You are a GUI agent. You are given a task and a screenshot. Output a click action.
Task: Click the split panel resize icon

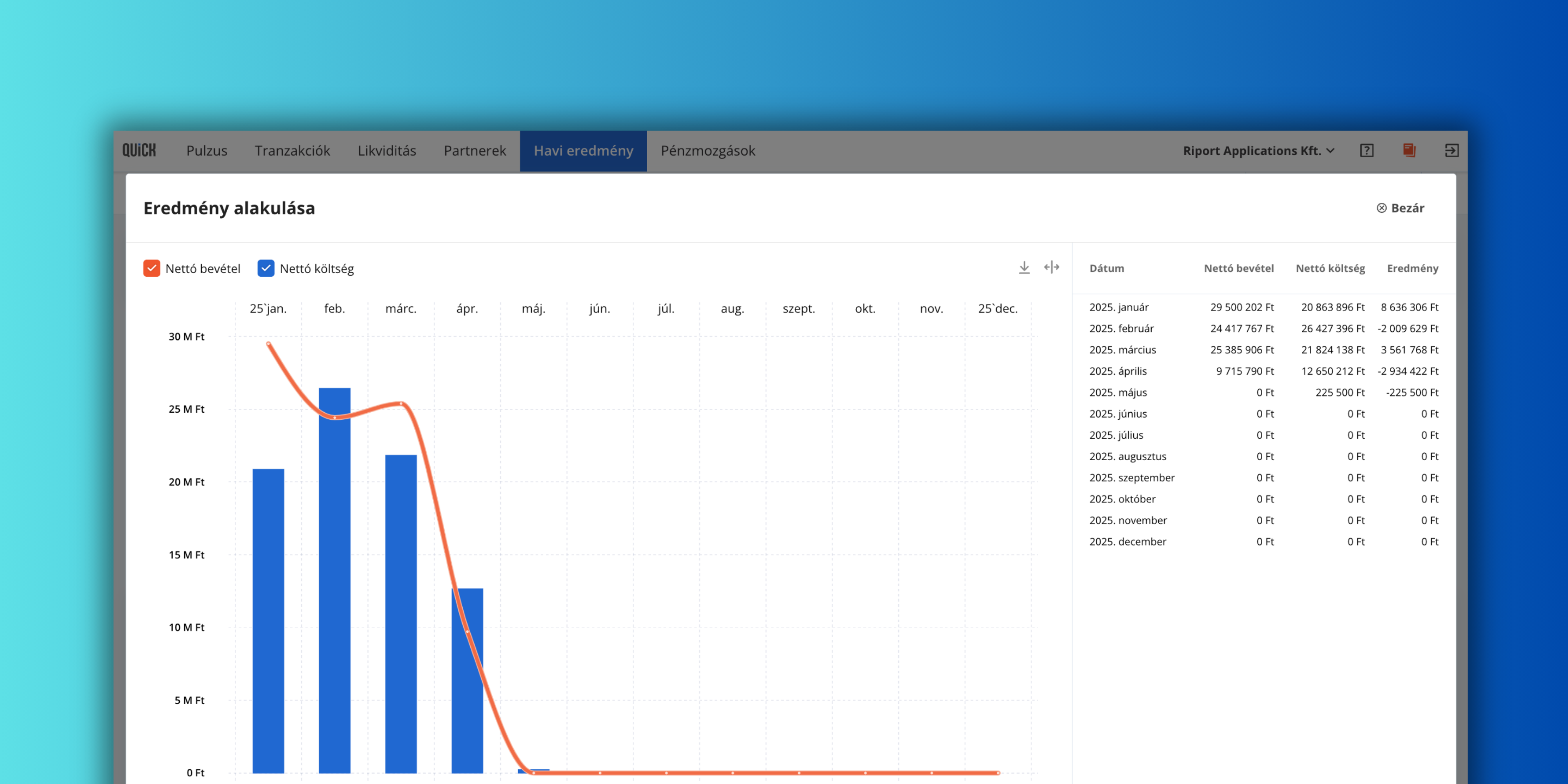click(x=1052, y=268)
